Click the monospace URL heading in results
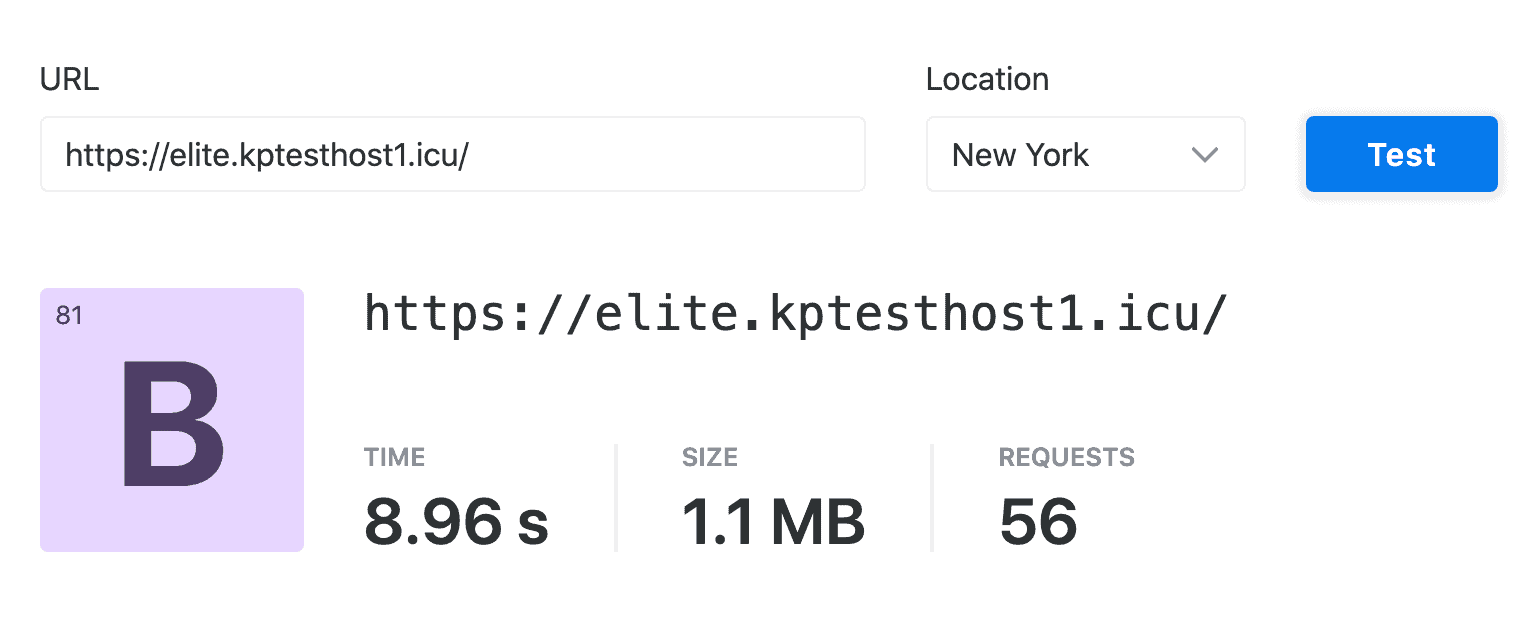Screen dimensions: 1540x642 tap(794, 314)
